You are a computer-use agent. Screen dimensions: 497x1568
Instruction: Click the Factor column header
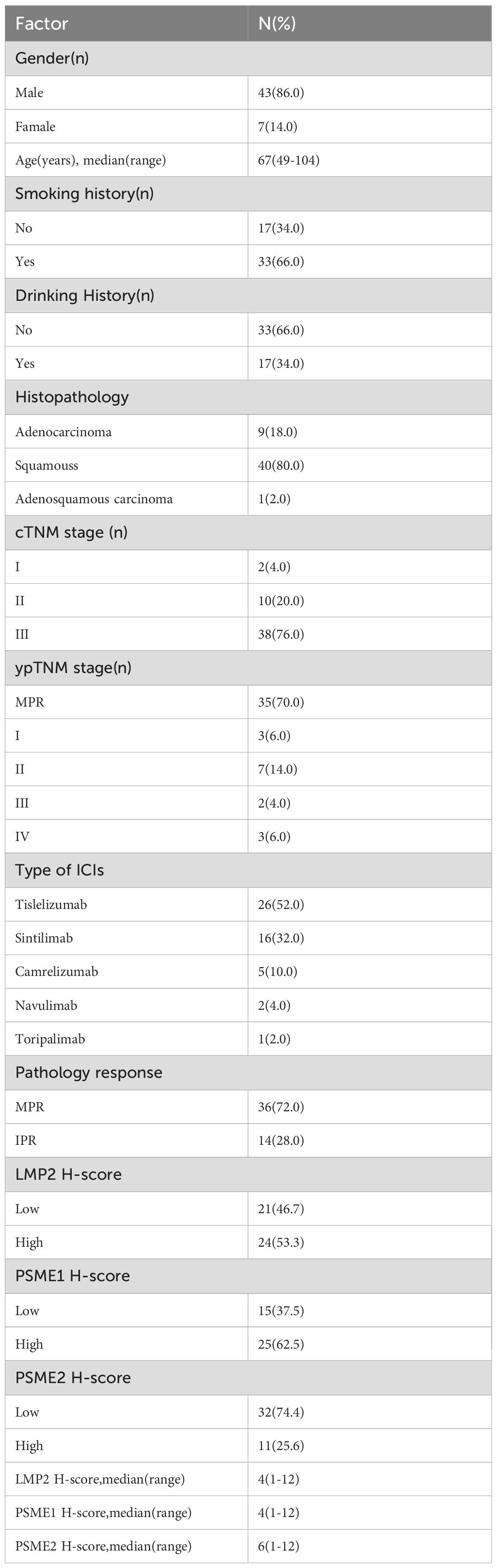(x=41, y=24)
